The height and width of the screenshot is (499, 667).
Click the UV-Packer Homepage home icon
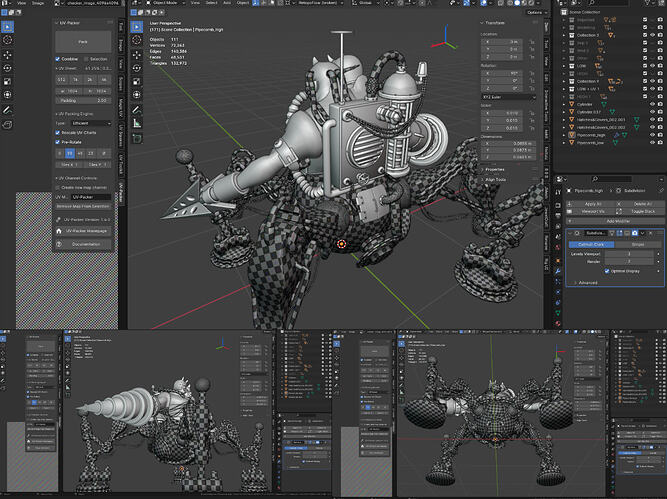59,231
